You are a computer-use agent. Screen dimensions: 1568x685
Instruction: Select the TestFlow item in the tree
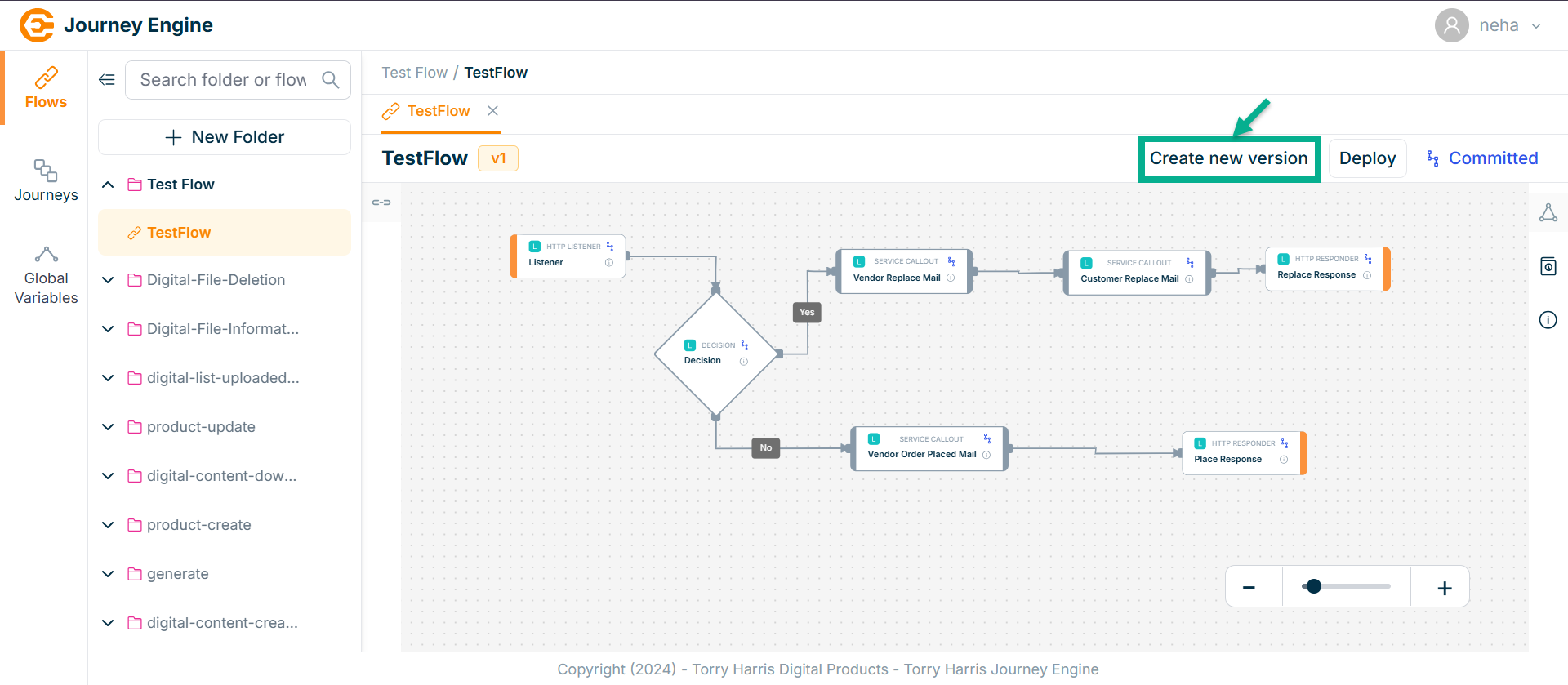[x=179, y=233]
